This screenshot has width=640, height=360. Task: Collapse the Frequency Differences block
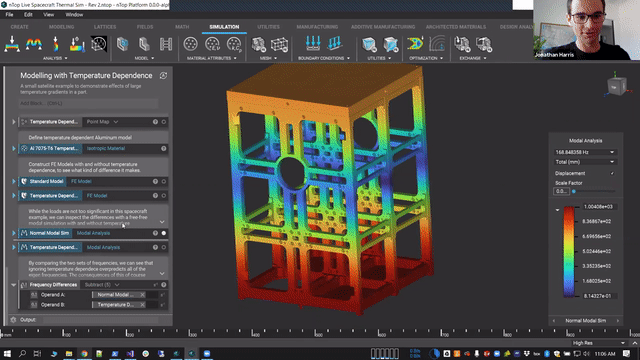13,285
